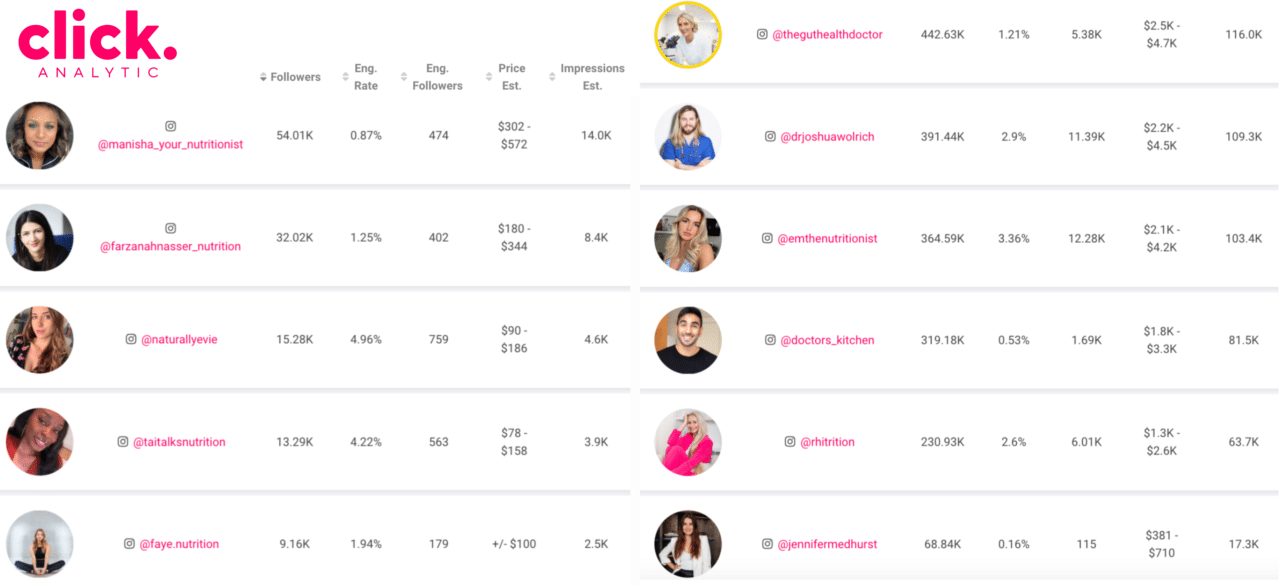Screen dimensions: 1280x586
Task: Click the yellow-ringed profile photo of @theguthealthdoctor
Action: tap(687, 33)
